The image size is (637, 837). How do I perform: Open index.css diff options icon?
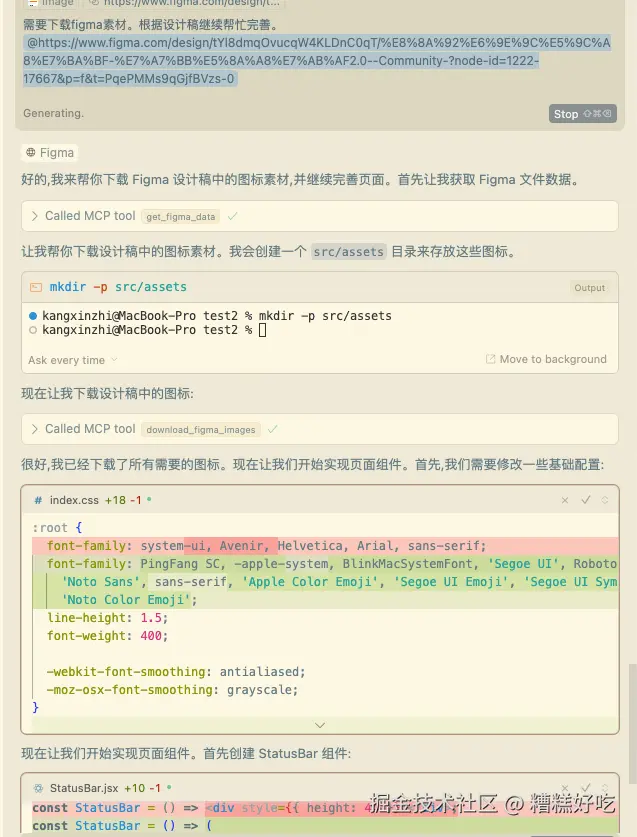point(605,500)
